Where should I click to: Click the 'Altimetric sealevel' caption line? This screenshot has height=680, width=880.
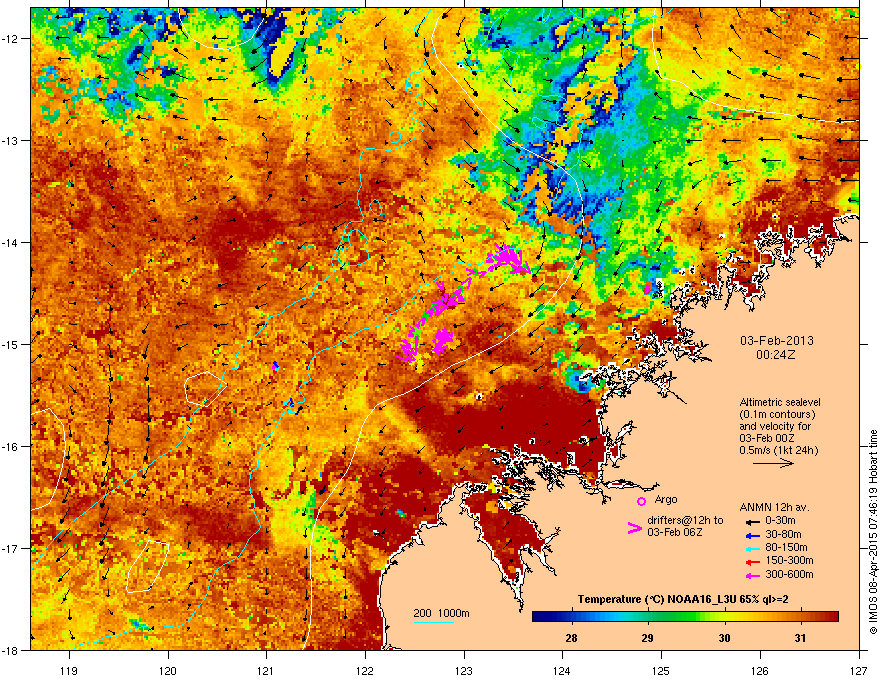click(x=780, y=402)
